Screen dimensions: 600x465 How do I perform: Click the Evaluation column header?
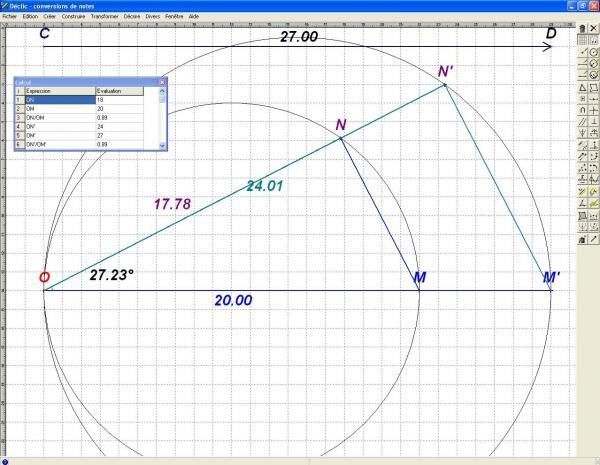tap(119, 91)
